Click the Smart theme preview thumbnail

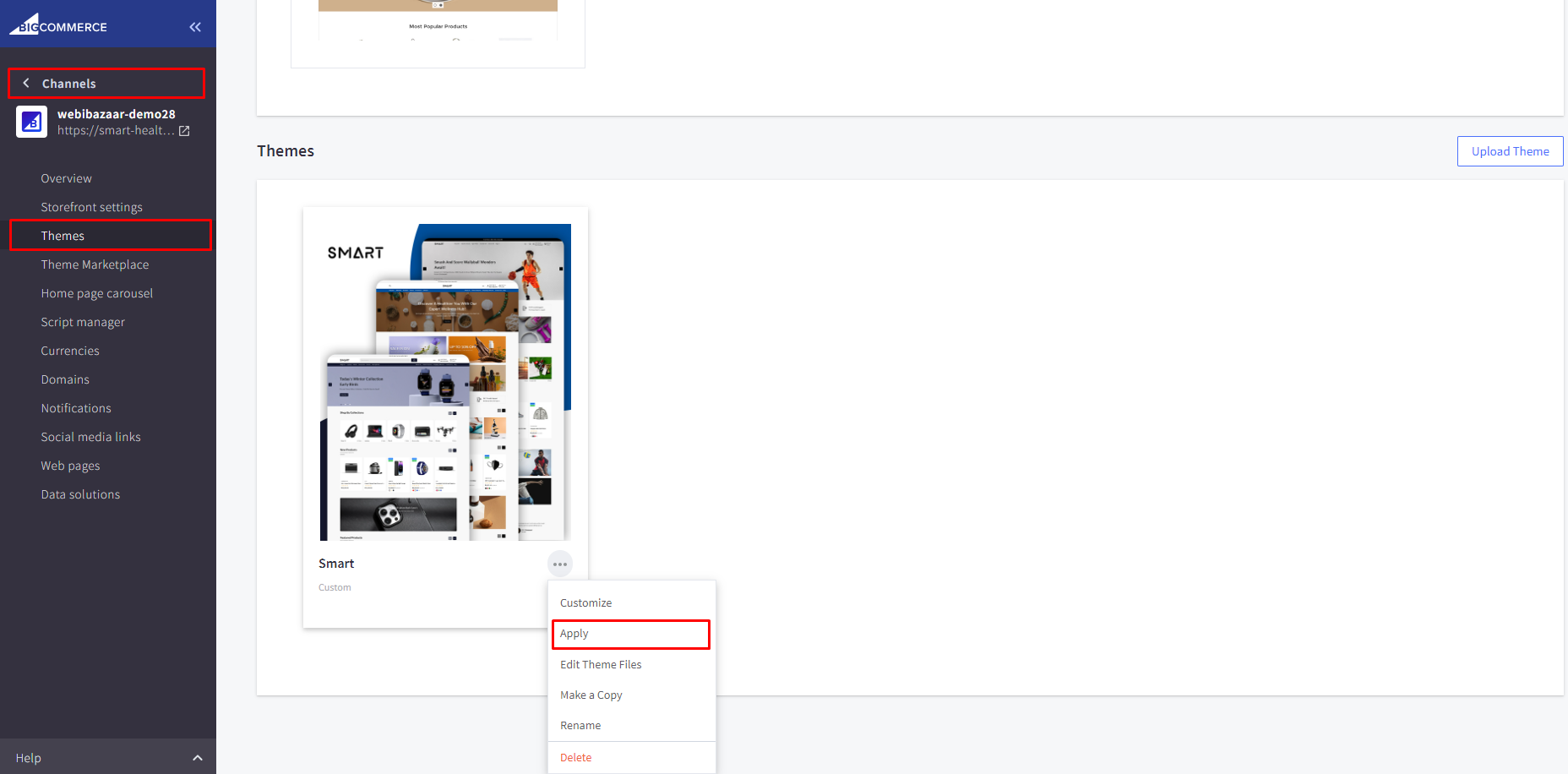(x=445, y=382)
